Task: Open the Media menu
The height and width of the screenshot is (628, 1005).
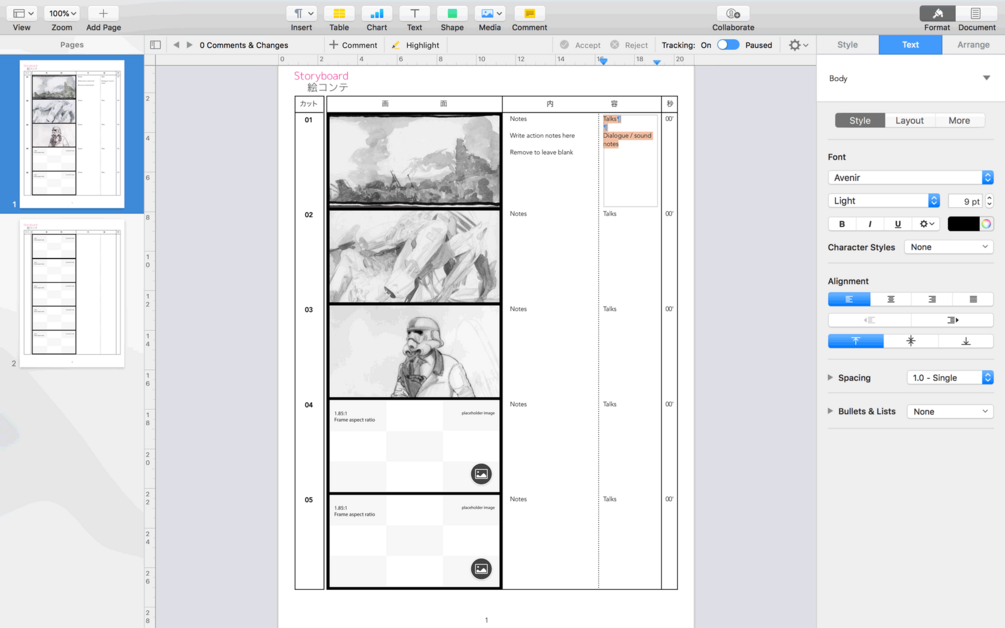Action: coord(490,13)
